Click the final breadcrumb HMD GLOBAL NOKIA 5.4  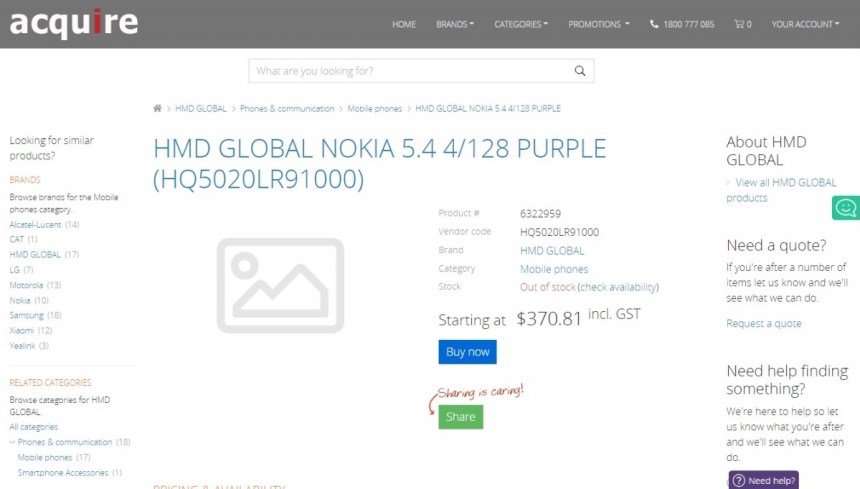click(x=488, y=109)
